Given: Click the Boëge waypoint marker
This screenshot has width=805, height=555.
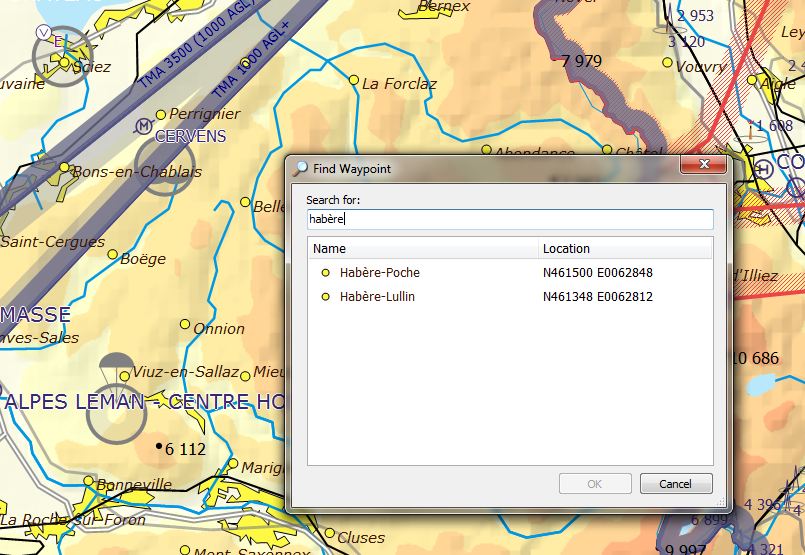Looking at the screenshot, I should click(112, 255).
